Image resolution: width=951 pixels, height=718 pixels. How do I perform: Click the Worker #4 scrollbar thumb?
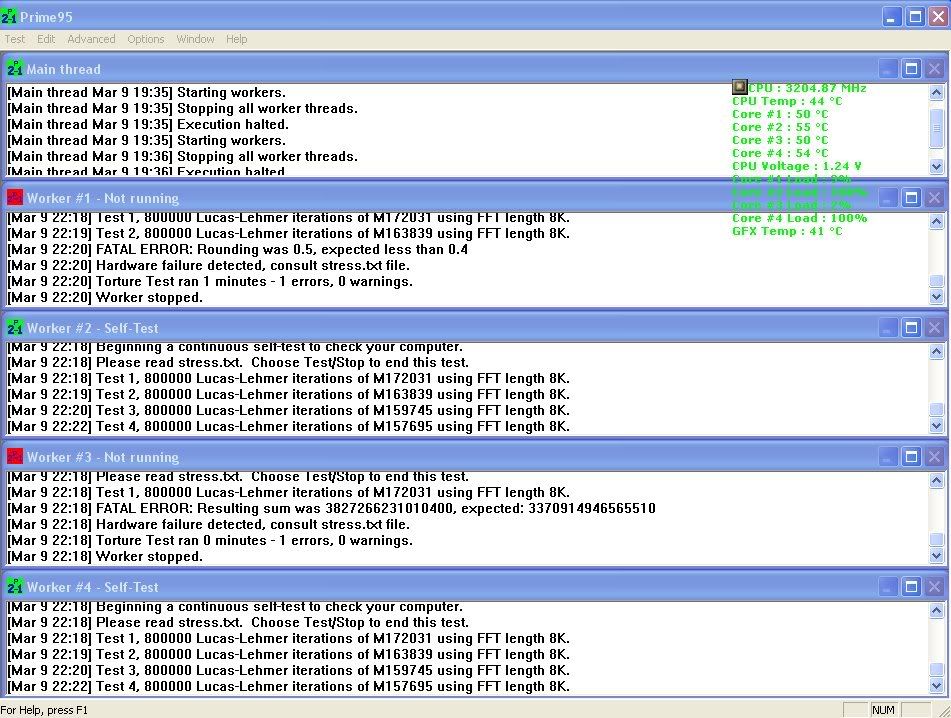pos(936,669)
